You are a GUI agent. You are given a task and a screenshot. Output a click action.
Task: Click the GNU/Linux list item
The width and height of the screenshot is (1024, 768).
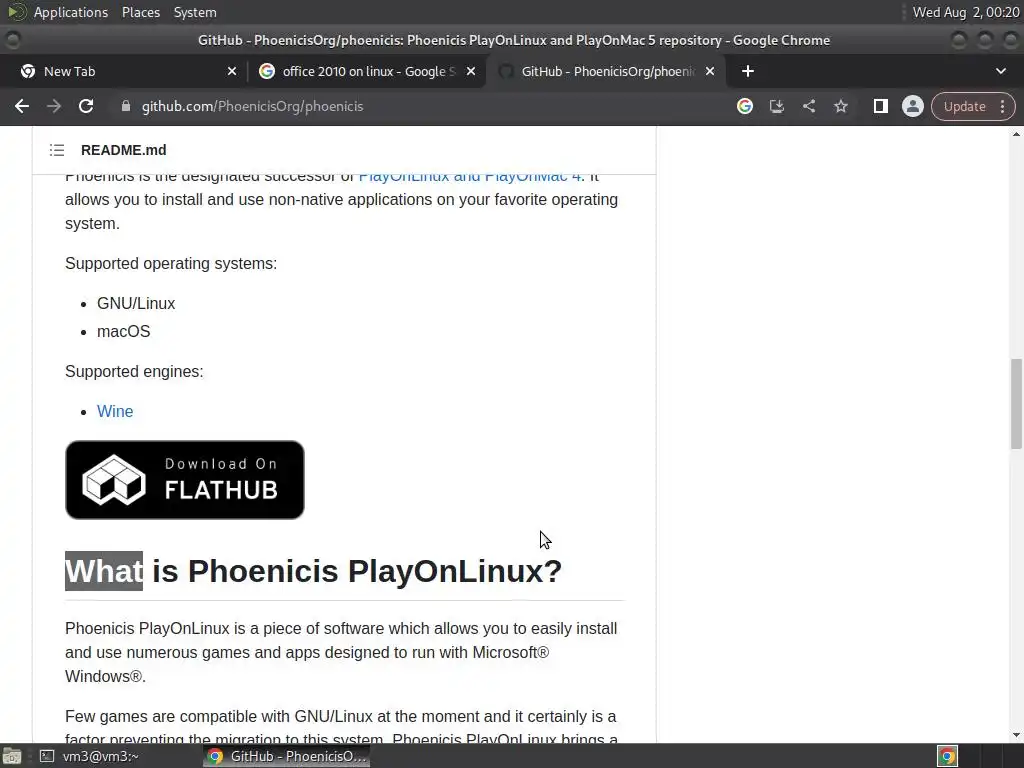[x=136, y=304]
